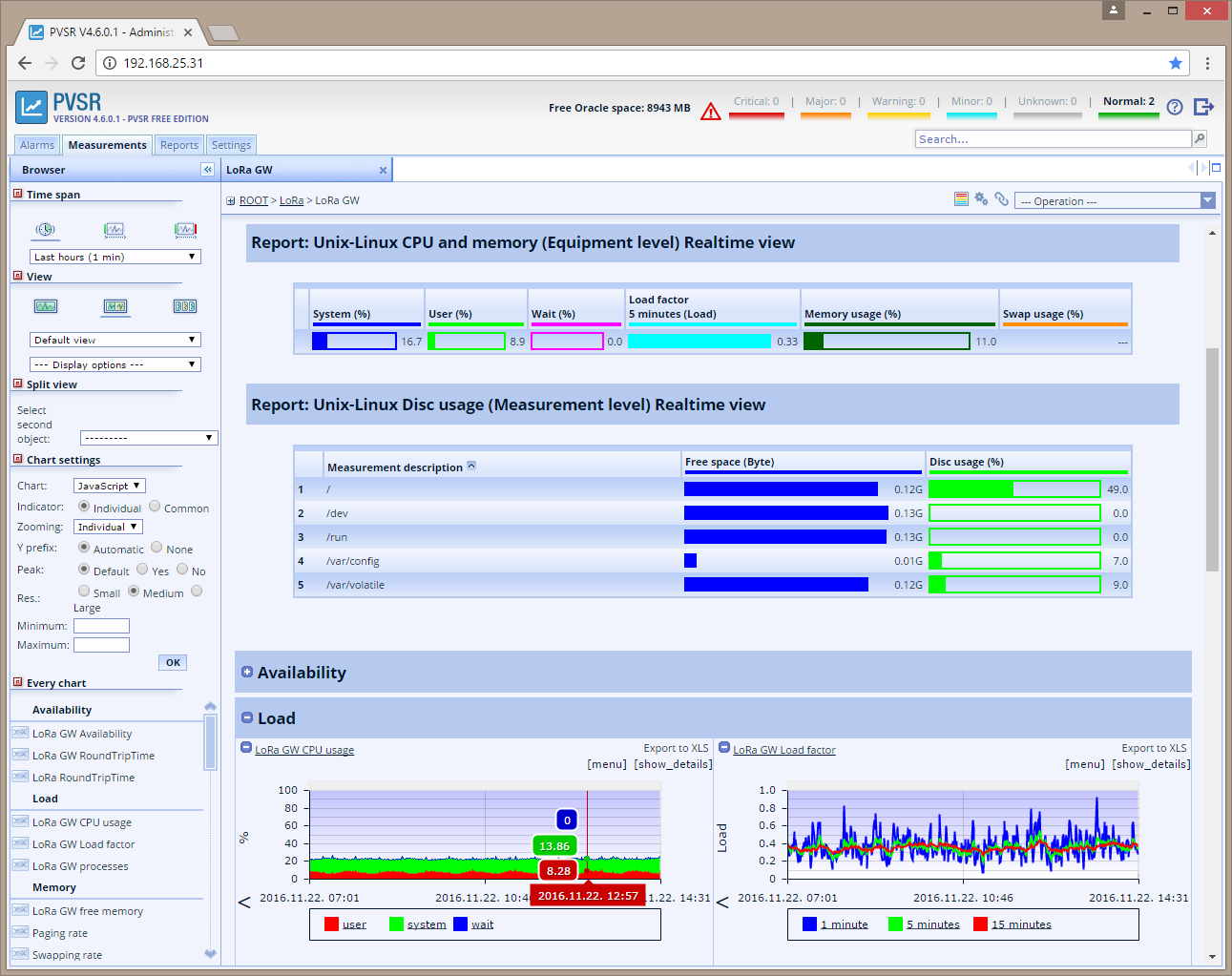Close the LoRa GW tab
The width and height of the screenshot is (1232, 976).
pos(383,170)
